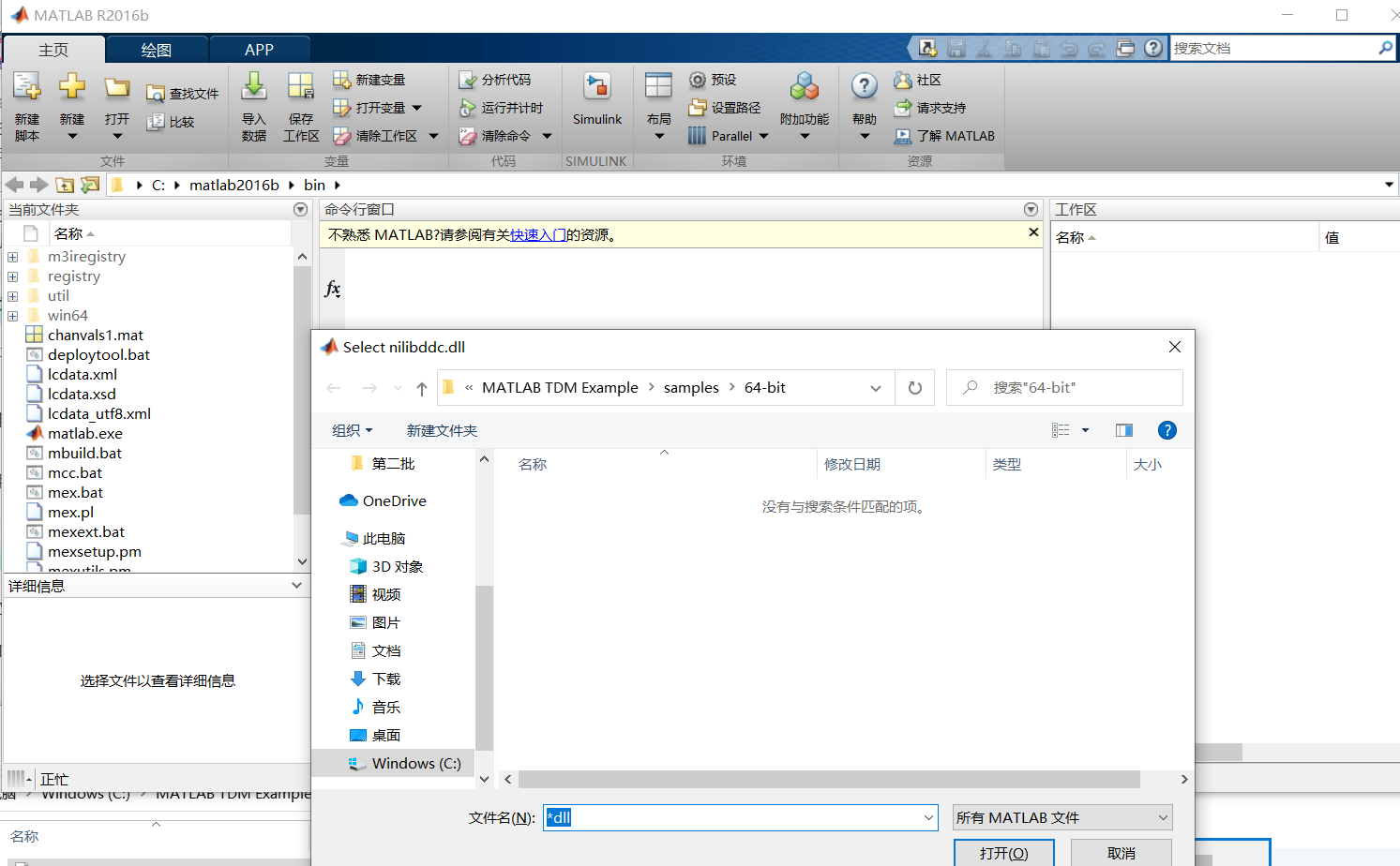This screenshot has width=1400, height=866.
Task: Close the getting-started banner
Action: (1033, 232)
